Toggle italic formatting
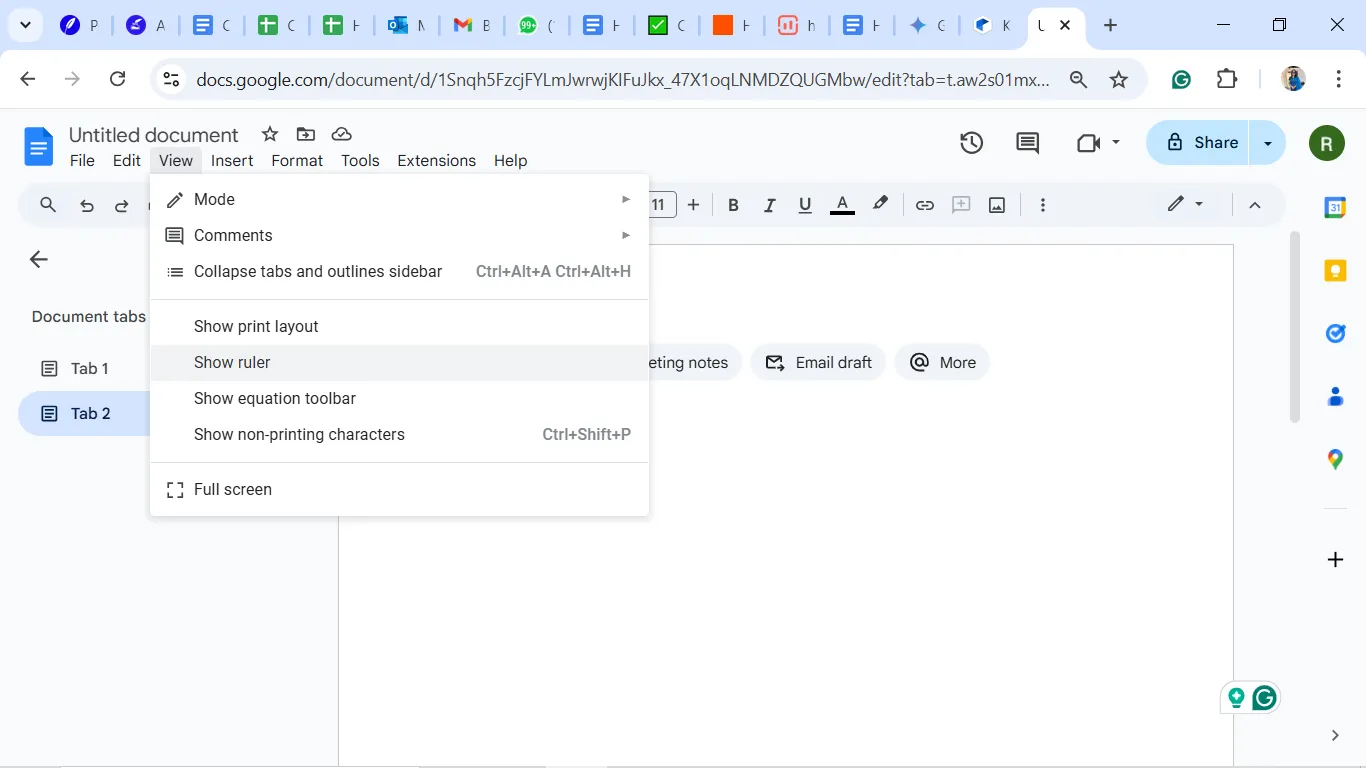This screenshot has height=768, width=1366. 769,205
